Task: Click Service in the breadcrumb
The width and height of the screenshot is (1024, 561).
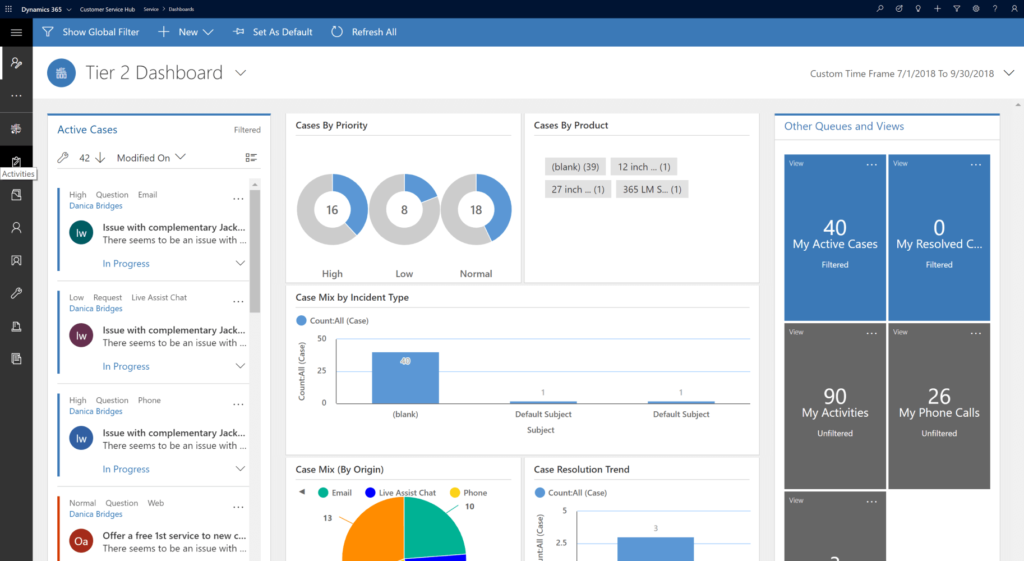Action: [x=151, y=9]
